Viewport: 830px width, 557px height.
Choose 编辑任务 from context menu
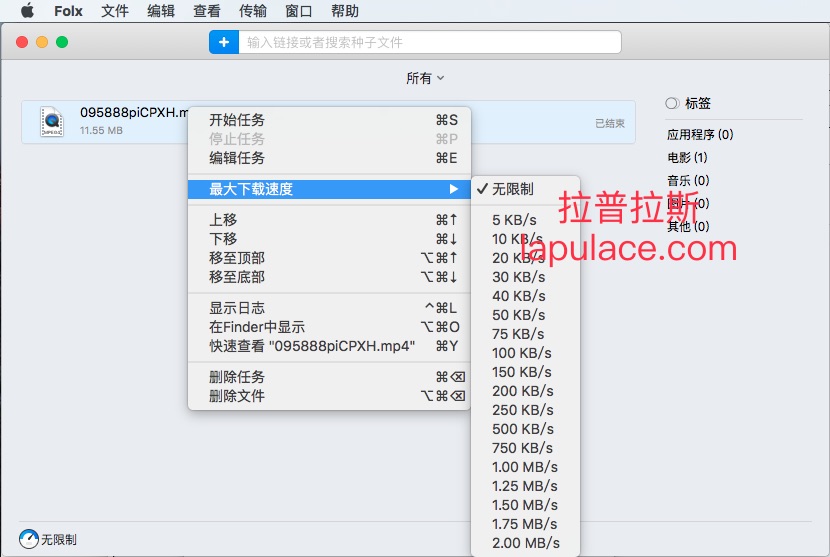click(x=329, y=158)
